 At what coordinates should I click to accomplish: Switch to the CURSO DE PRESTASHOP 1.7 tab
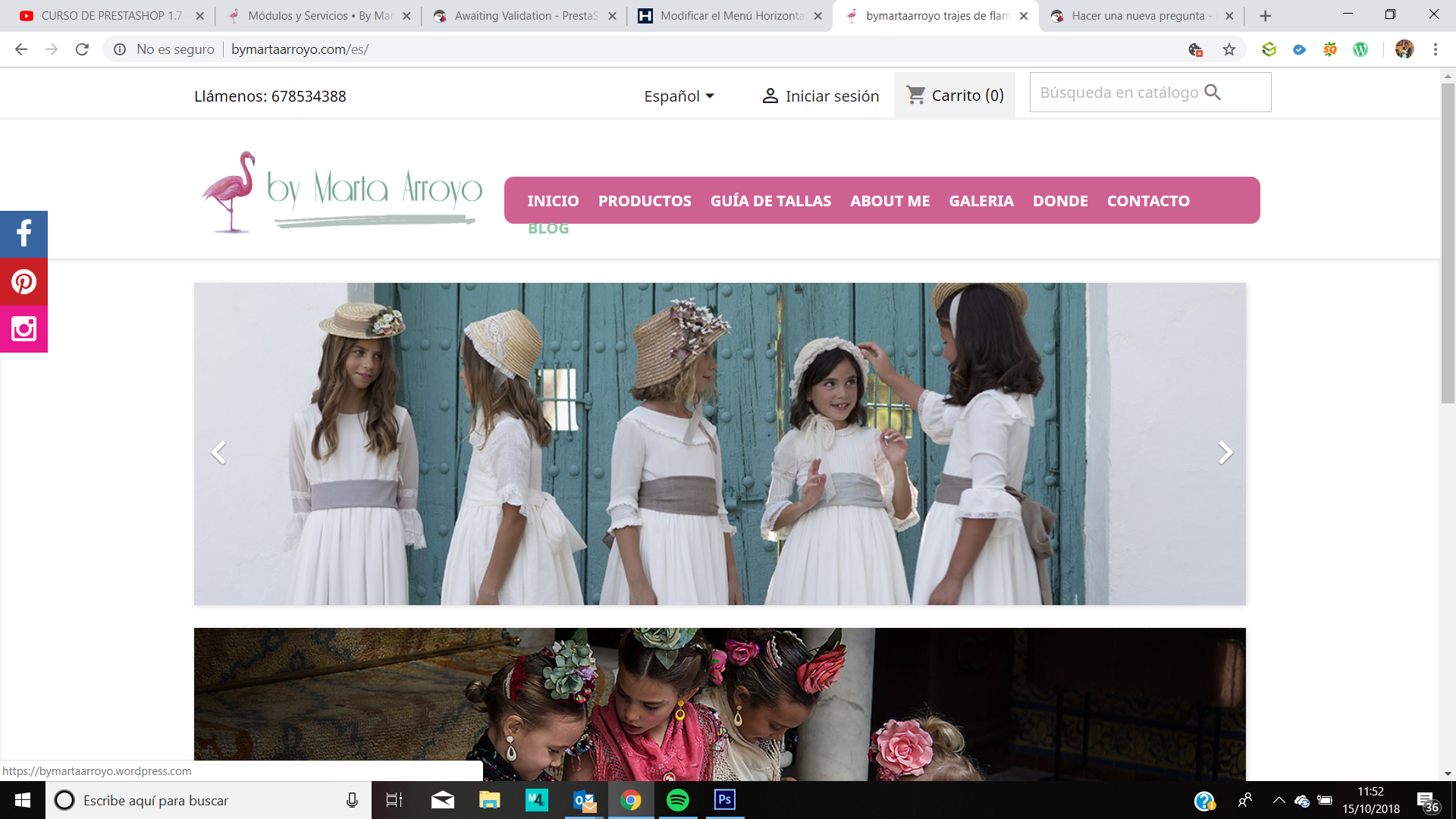click(111, 16)
